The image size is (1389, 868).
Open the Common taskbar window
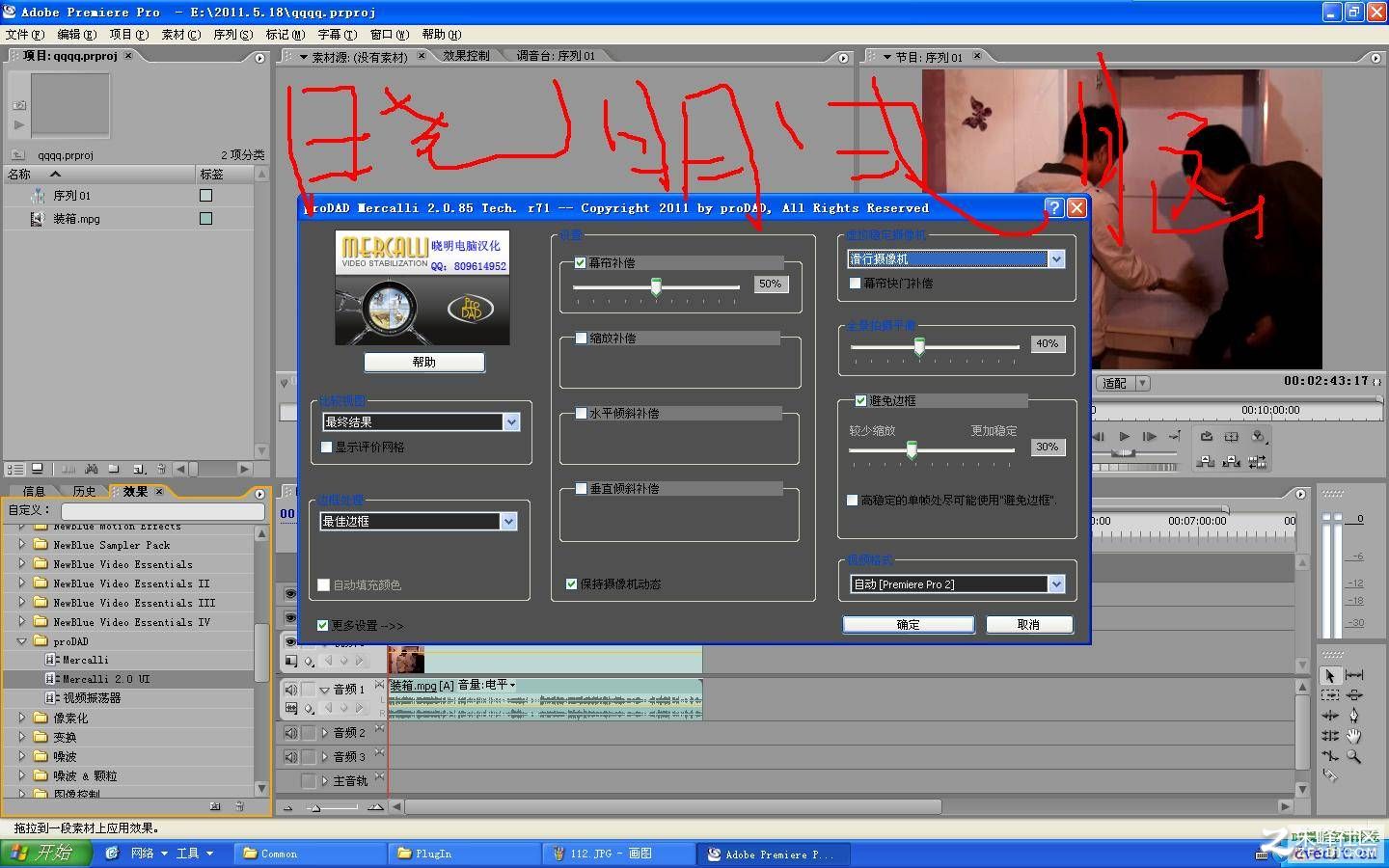[310, 854]
